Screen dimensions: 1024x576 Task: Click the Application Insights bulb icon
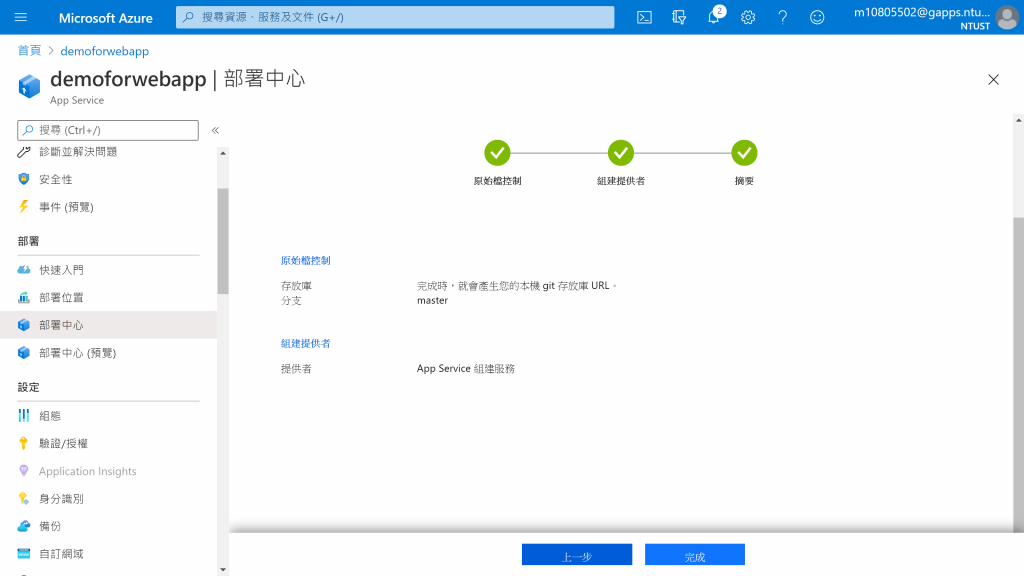click(24, 471)
